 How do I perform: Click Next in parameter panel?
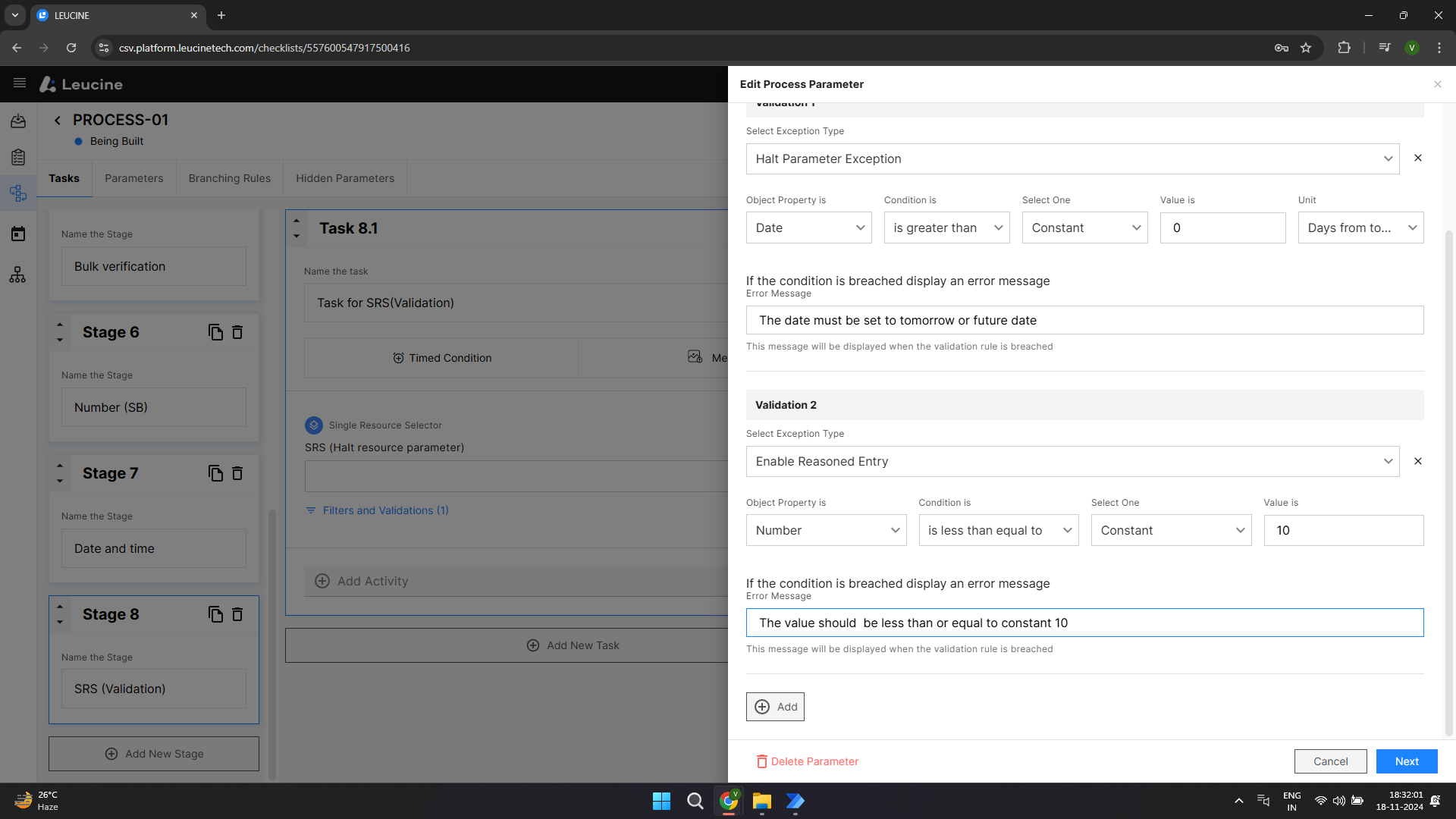coord(1407,761)
